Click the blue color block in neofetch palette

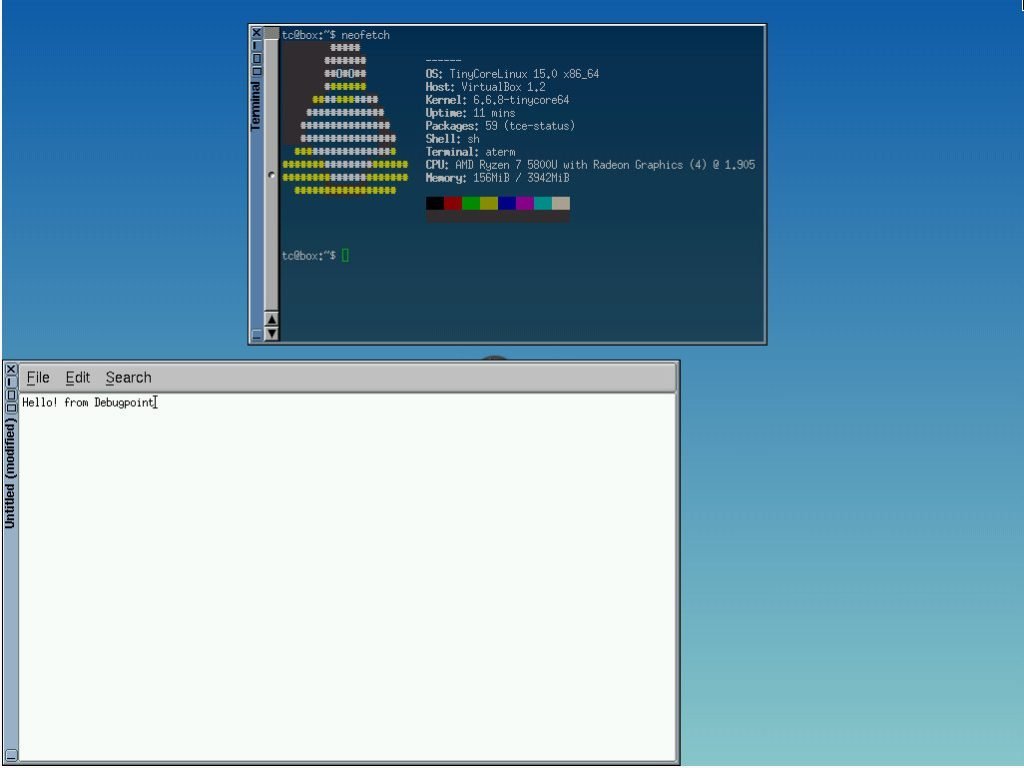click(x=507, y=203)
